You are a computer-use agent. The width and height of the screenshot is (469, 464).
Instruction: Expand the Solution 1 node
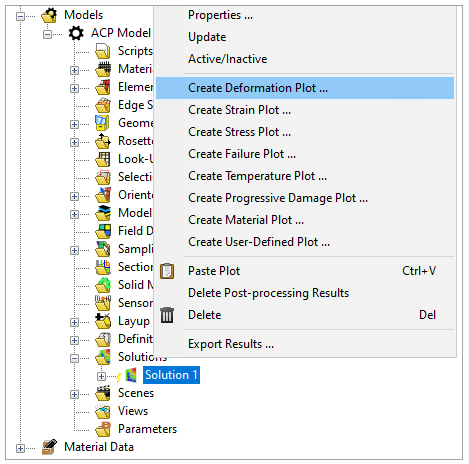(x=101, y=376)
